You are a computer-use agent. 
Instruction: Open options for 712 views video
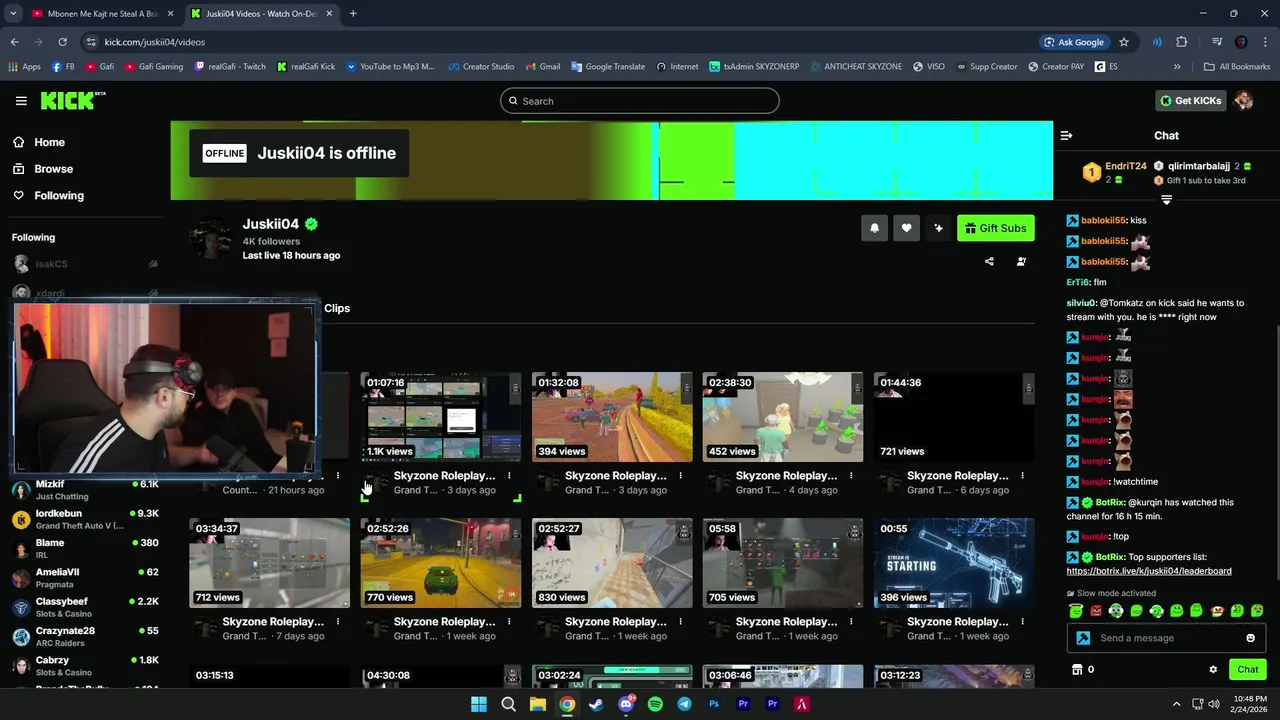338,622
